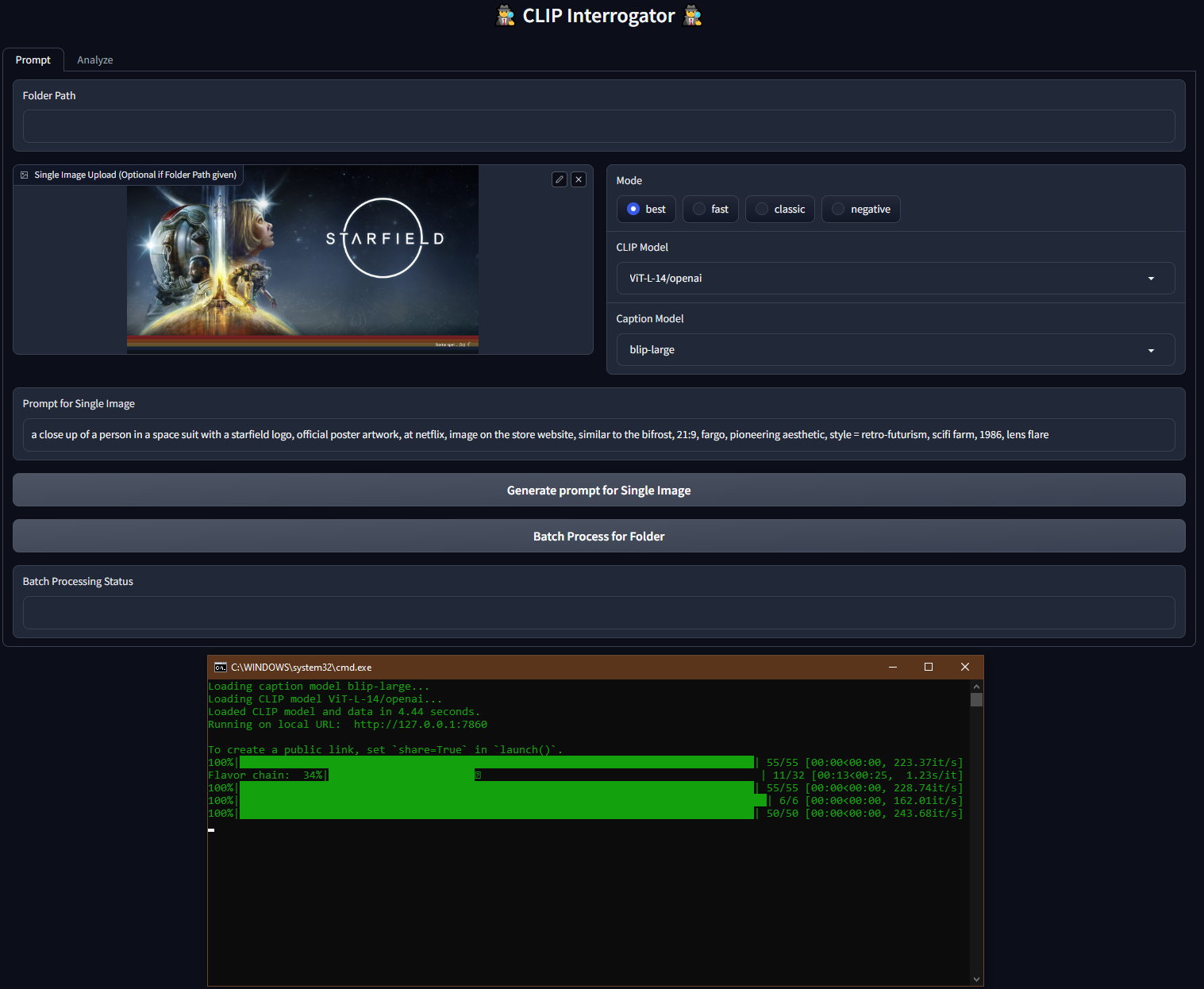The height and width of the screenshot is (989, 1204).
Task: Minimize the cmd.exe console window
Action: click(x=893, y=668)
